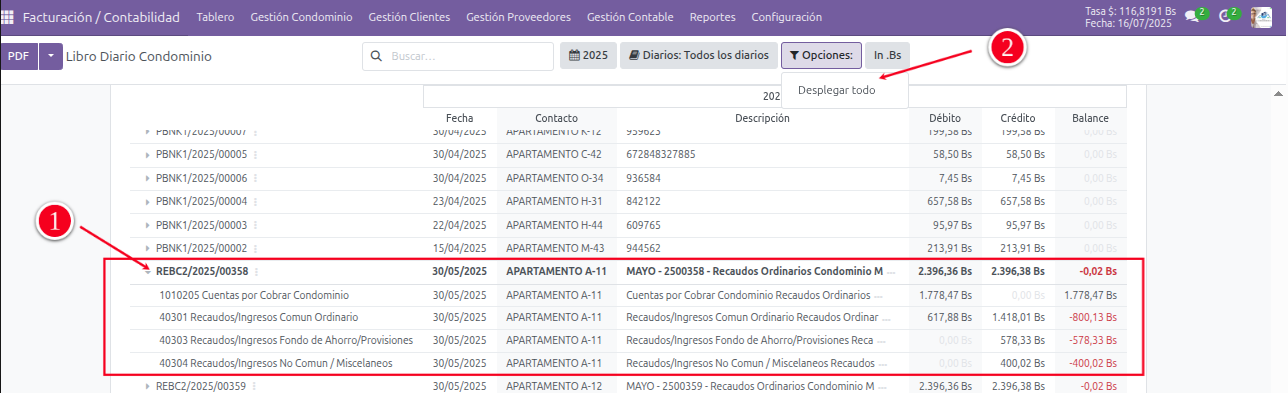
Task: Click contact APARTAMENTO H-44
Action: click(554, 225)
